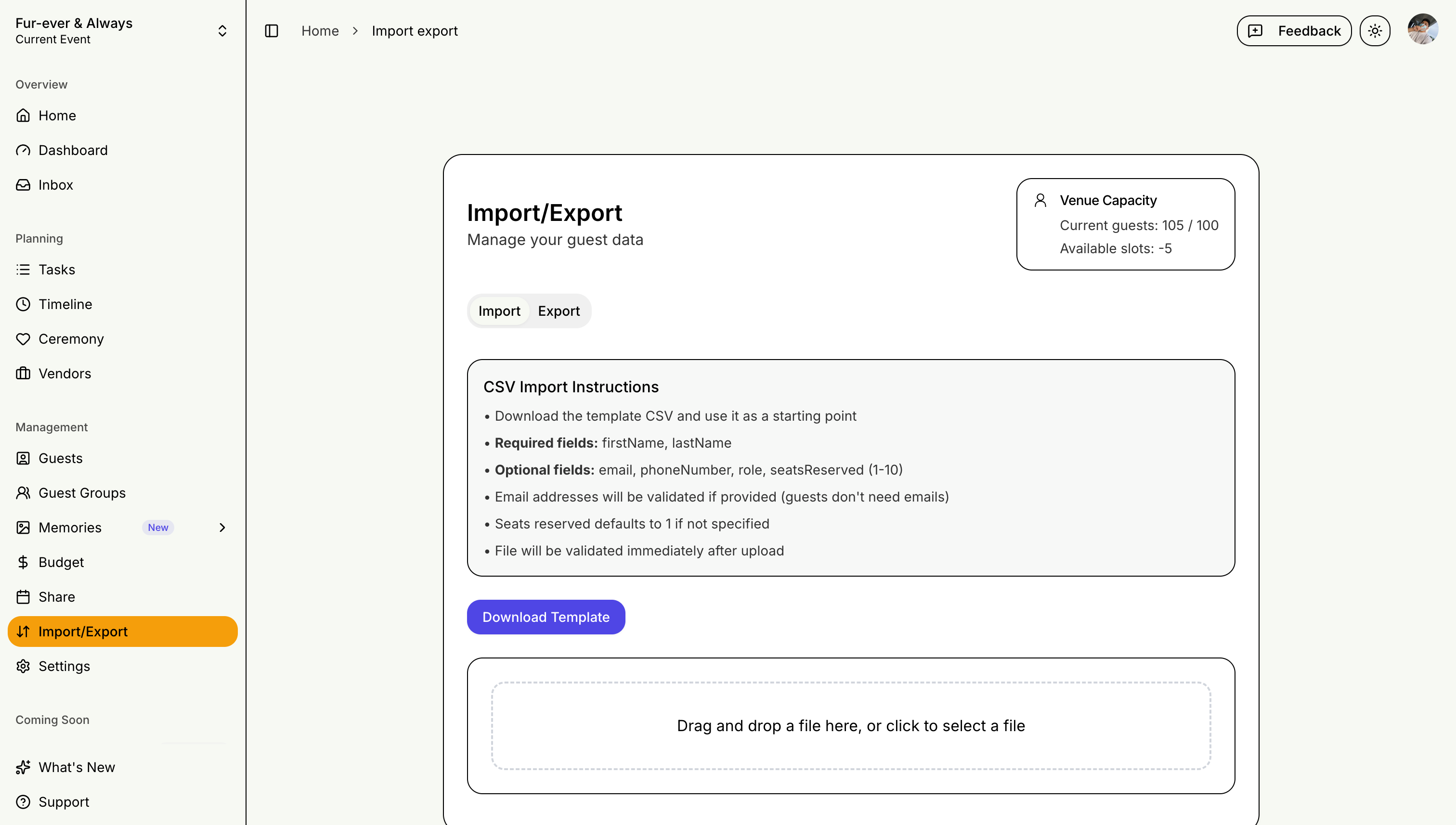Viewport: 1456px width, 825px height.
Task: Open the Fur-ever & Always event switcher
Action: 222,31
